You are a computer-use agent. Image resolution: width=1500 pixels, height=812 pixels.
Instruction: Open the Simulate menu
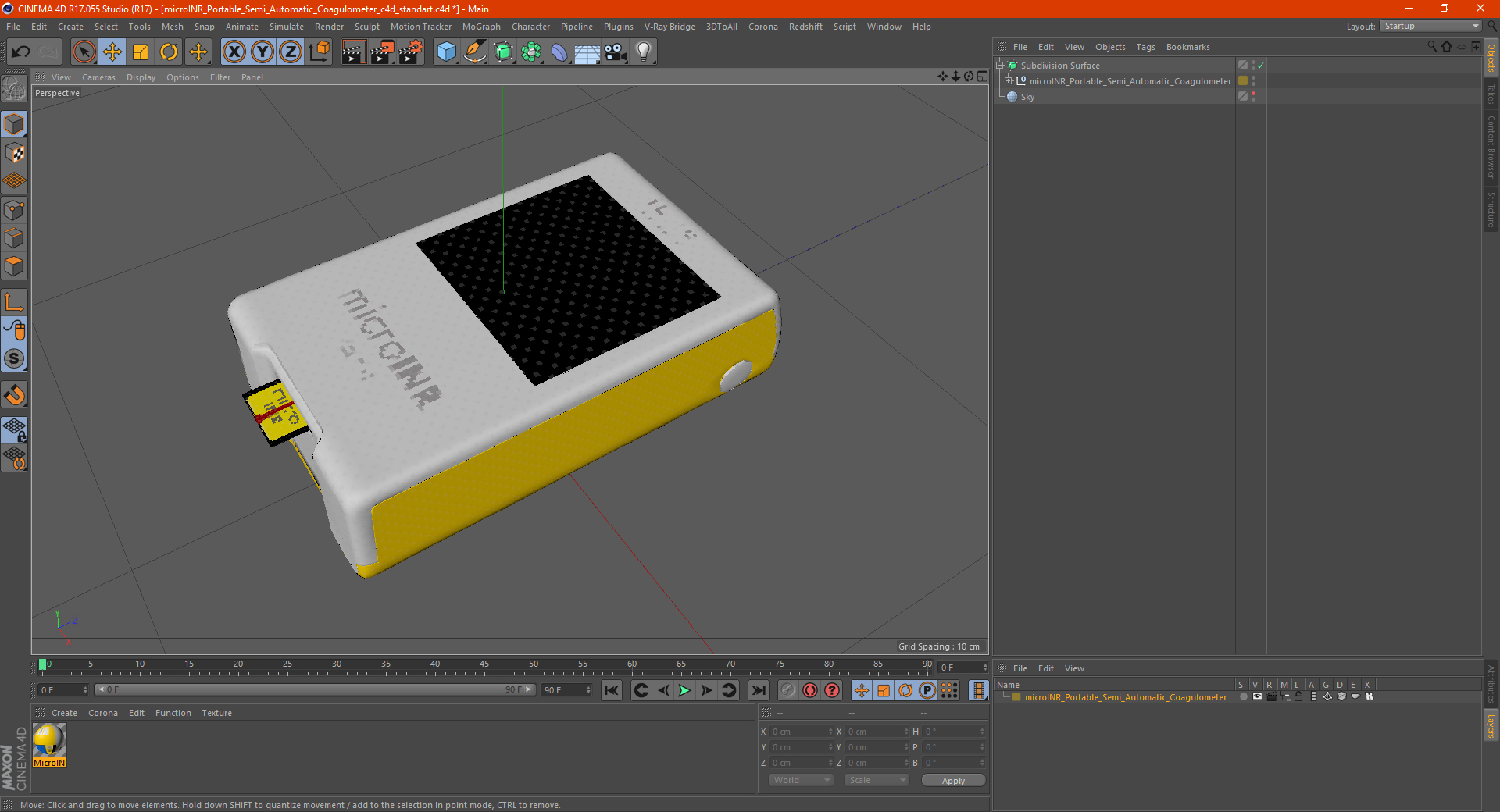click(x=287, y=27)
